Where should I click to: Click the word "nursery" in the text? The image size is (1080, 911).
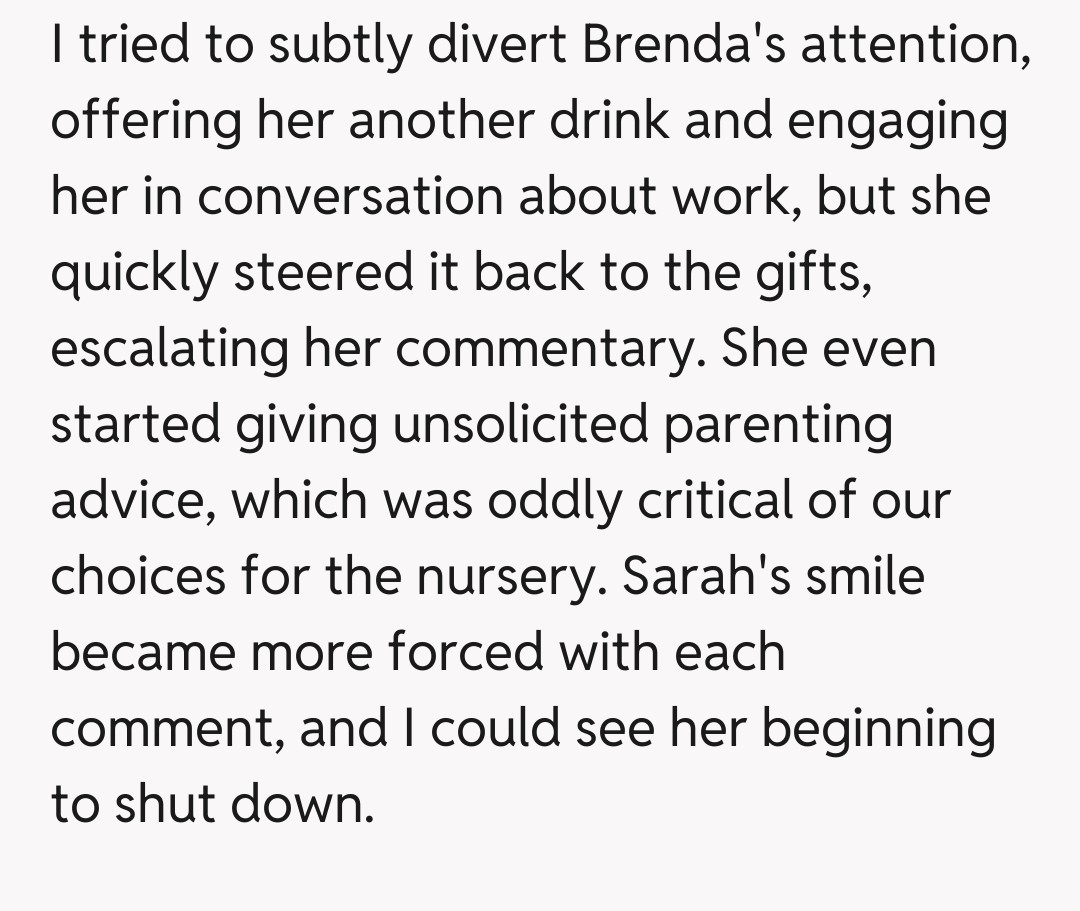(523, 576)
